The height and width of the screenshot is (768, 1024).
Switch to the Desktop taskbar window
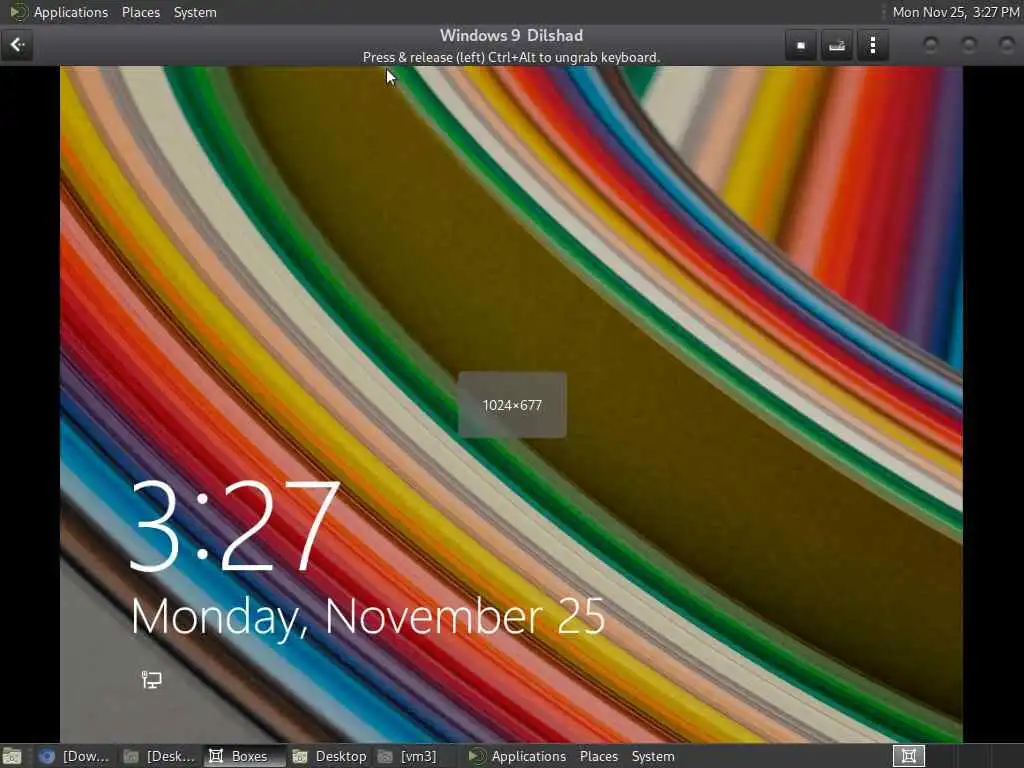coord(330,756)
